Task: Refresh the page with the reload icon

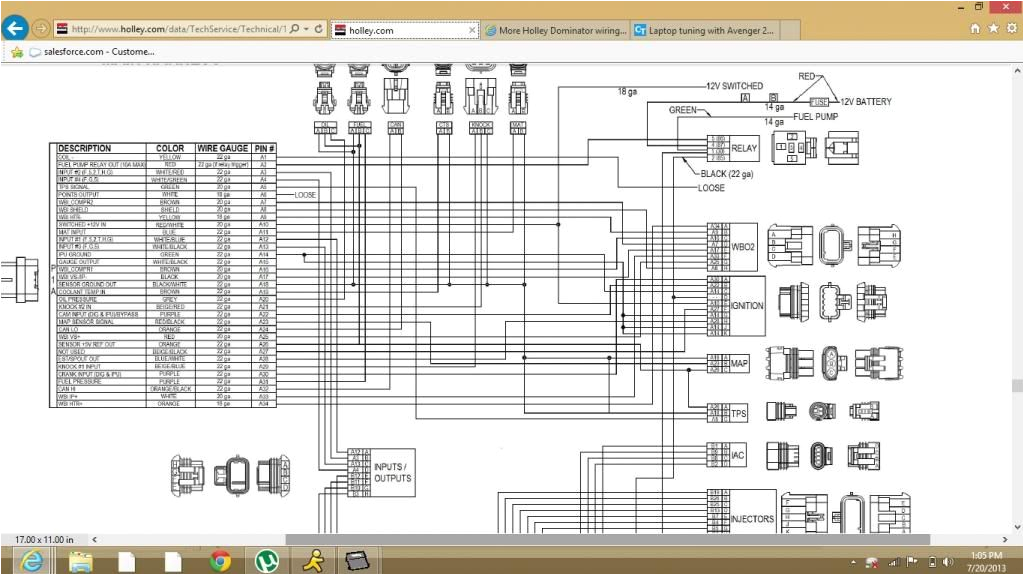Action: [319, 30]
